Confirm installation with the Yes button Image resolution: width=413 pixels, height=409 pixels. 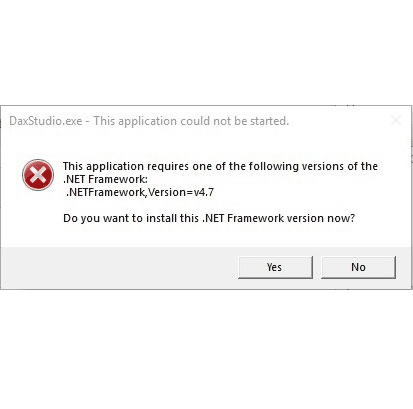pos(275,267)
